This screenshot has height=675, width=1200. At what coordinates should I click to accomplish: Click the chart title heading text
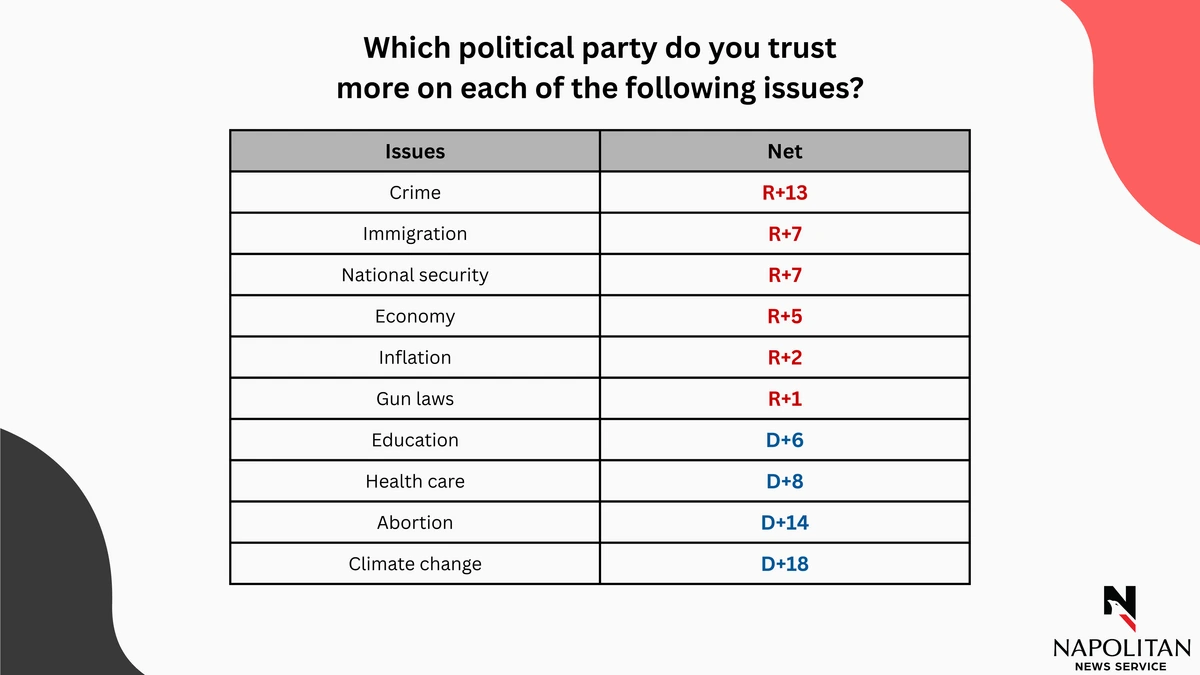coord(600,68)
